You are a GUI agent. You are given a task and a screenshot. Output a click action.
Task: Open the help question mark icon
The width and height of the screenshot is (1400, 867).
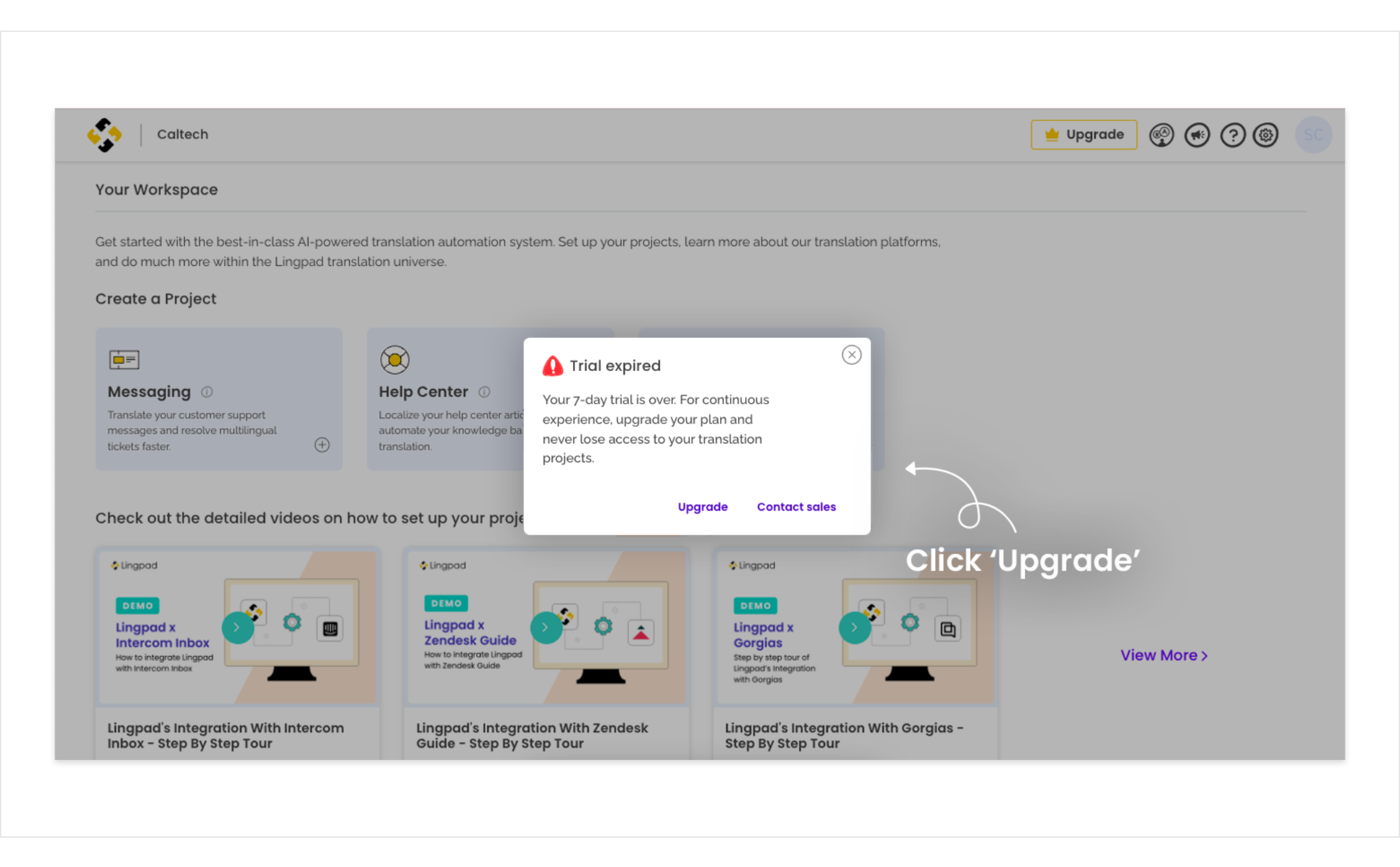(1232, 136)
